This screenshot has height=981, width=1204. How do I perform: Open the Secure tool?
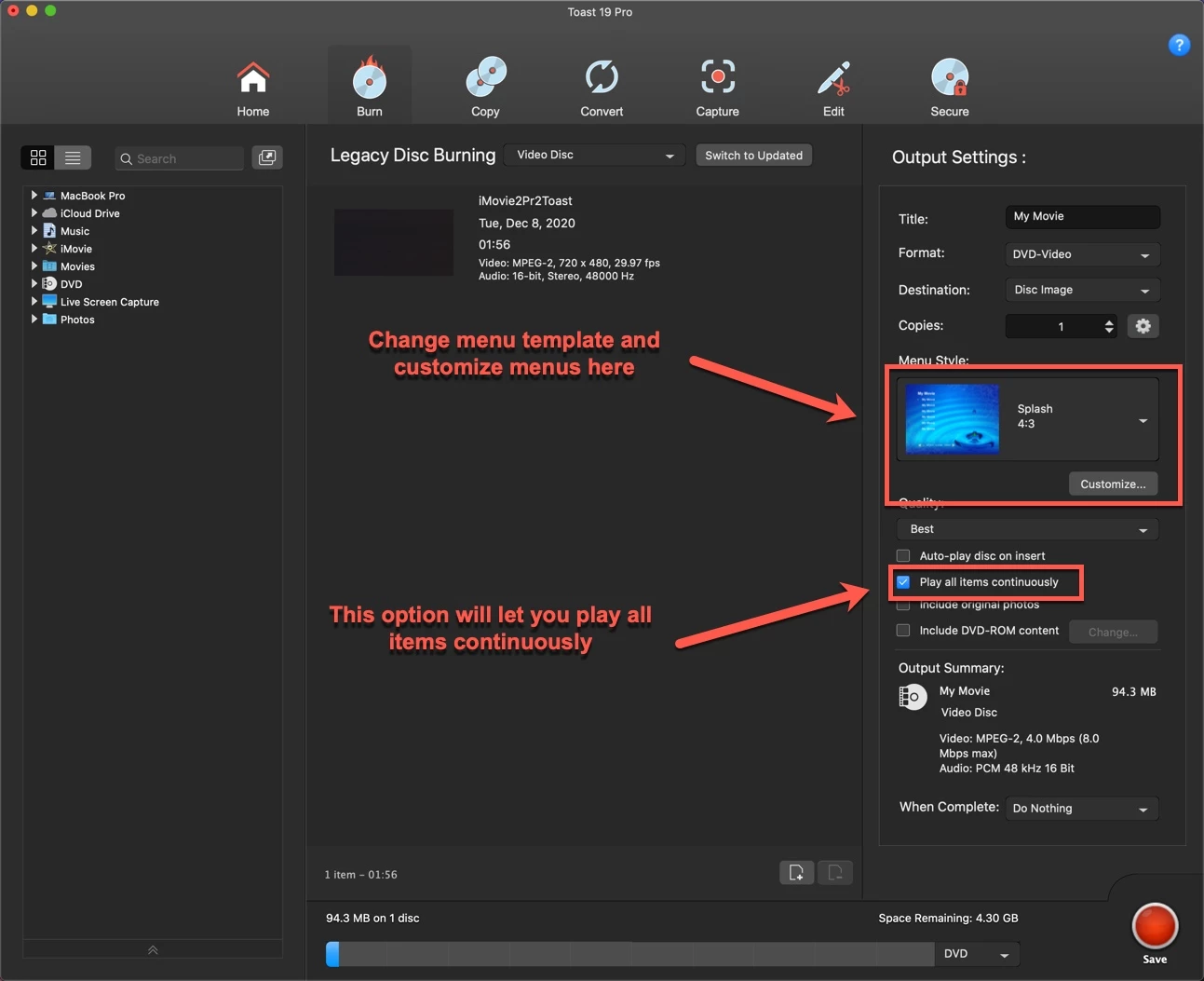[x=950, y=89]
